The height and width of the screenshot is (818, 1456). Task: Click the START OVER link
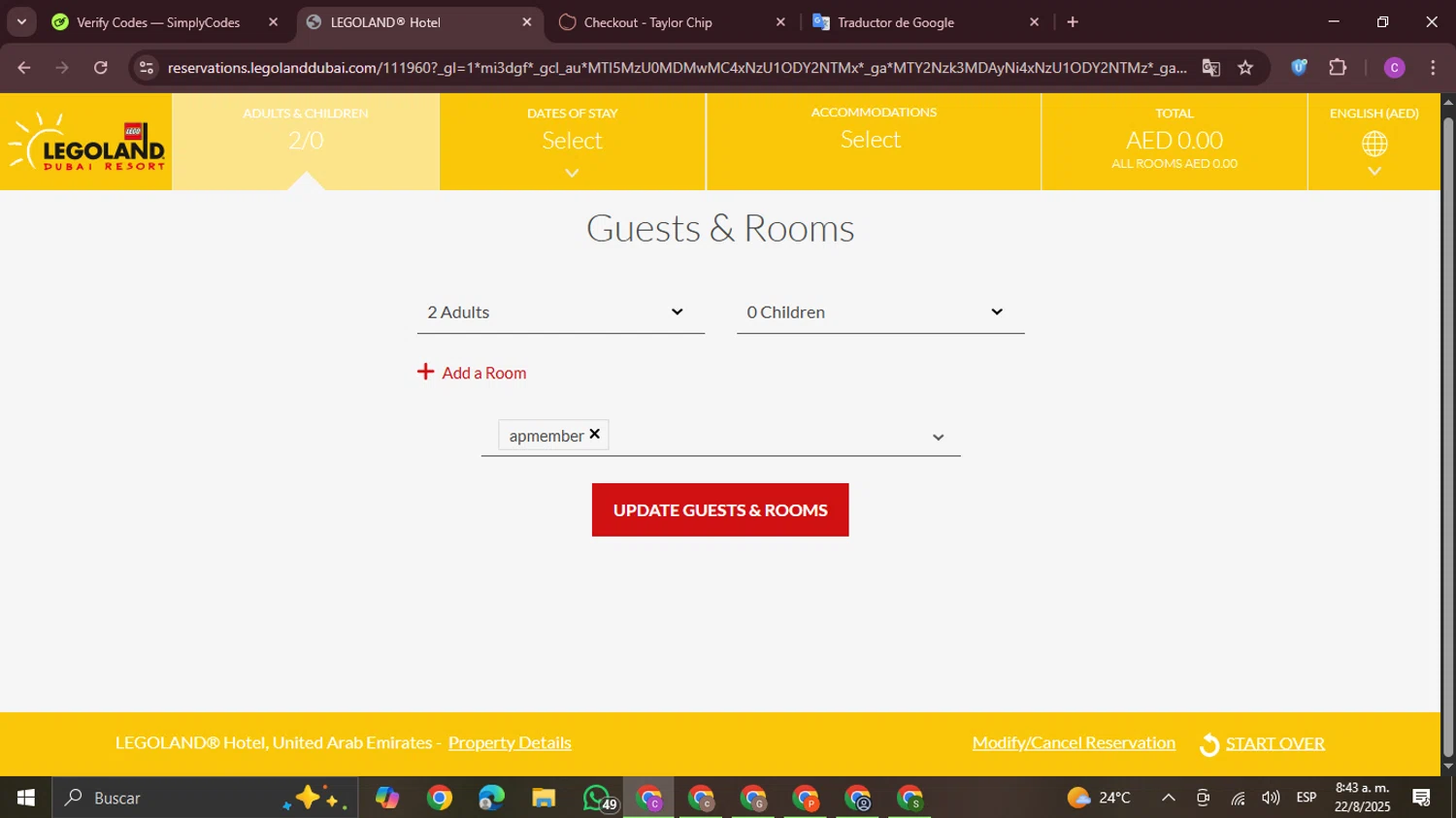[x=1275, y=744]
